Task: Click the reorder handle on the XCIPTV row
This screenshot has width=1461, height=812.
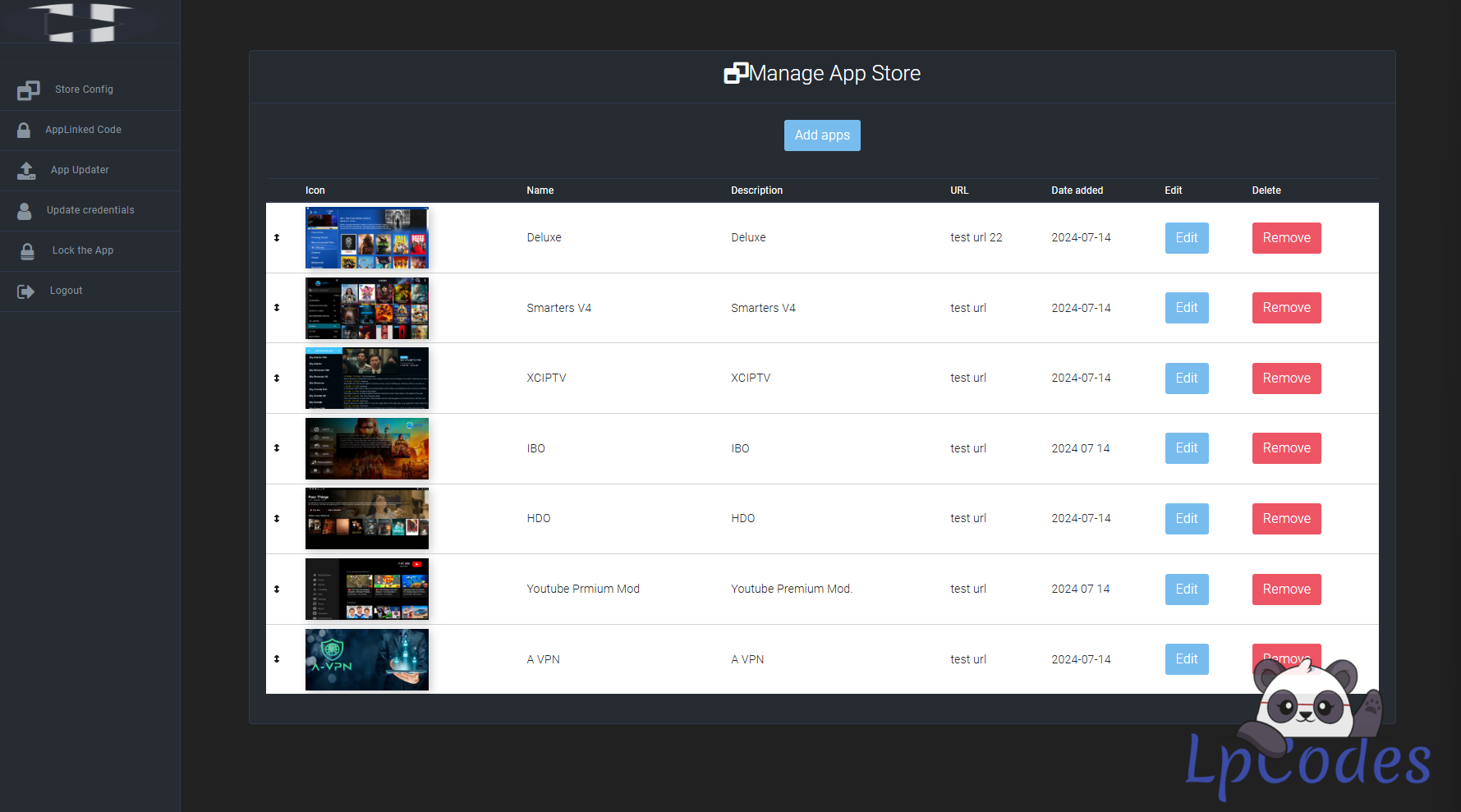Action: [x=277, y=378]
